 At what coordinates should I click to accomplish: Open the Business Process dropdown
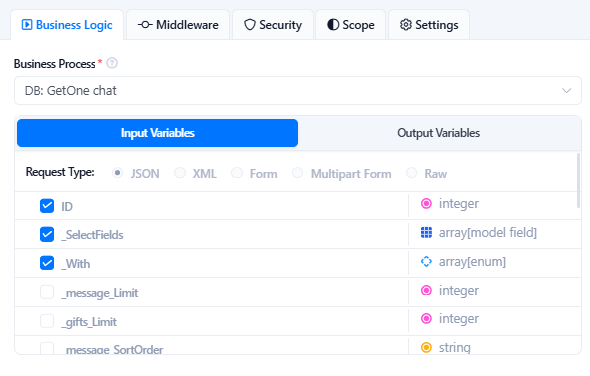[x=298, y=91]
